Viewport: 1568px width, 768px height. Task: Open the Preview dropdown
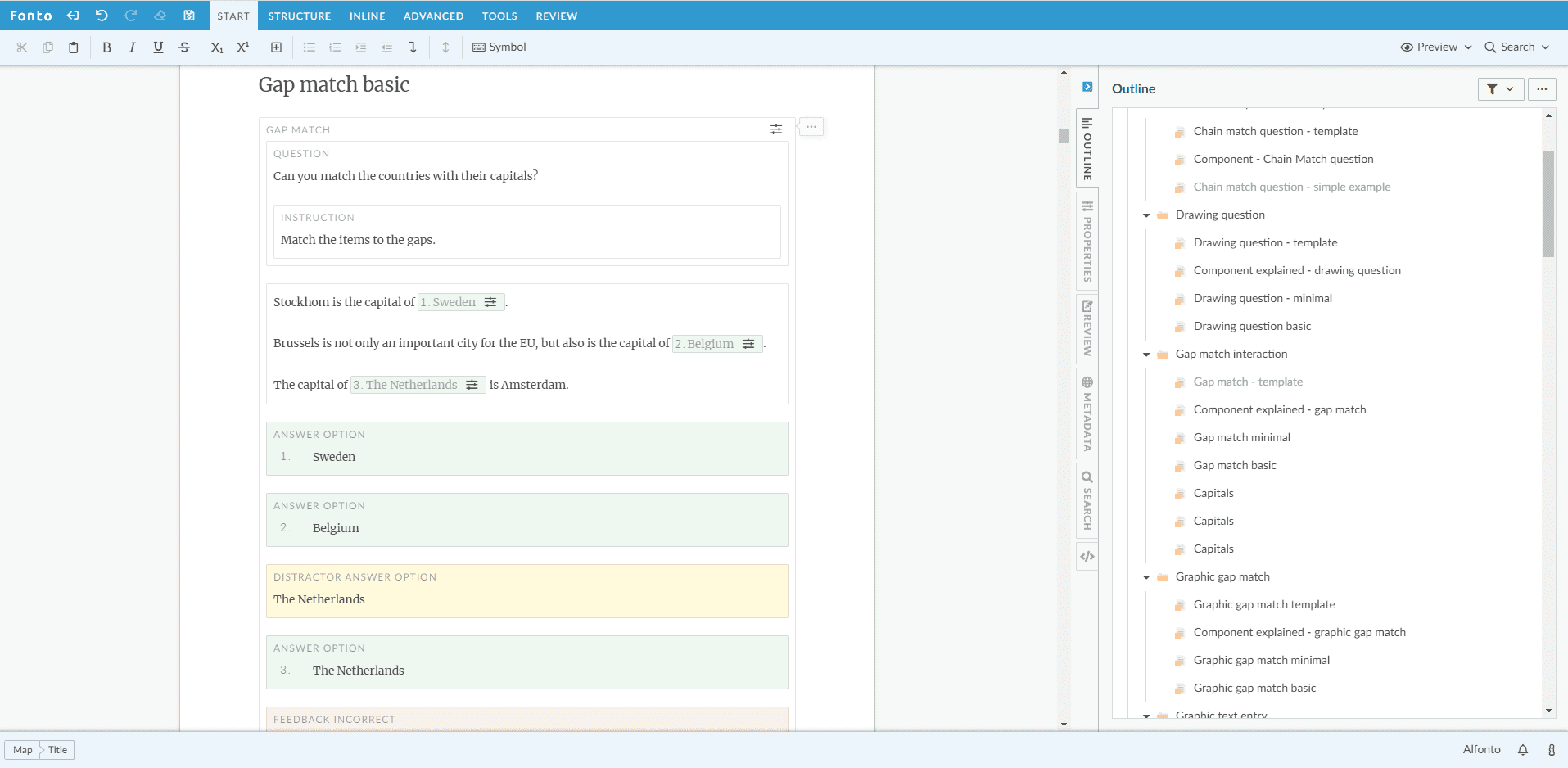click(x=1436, y=47)
